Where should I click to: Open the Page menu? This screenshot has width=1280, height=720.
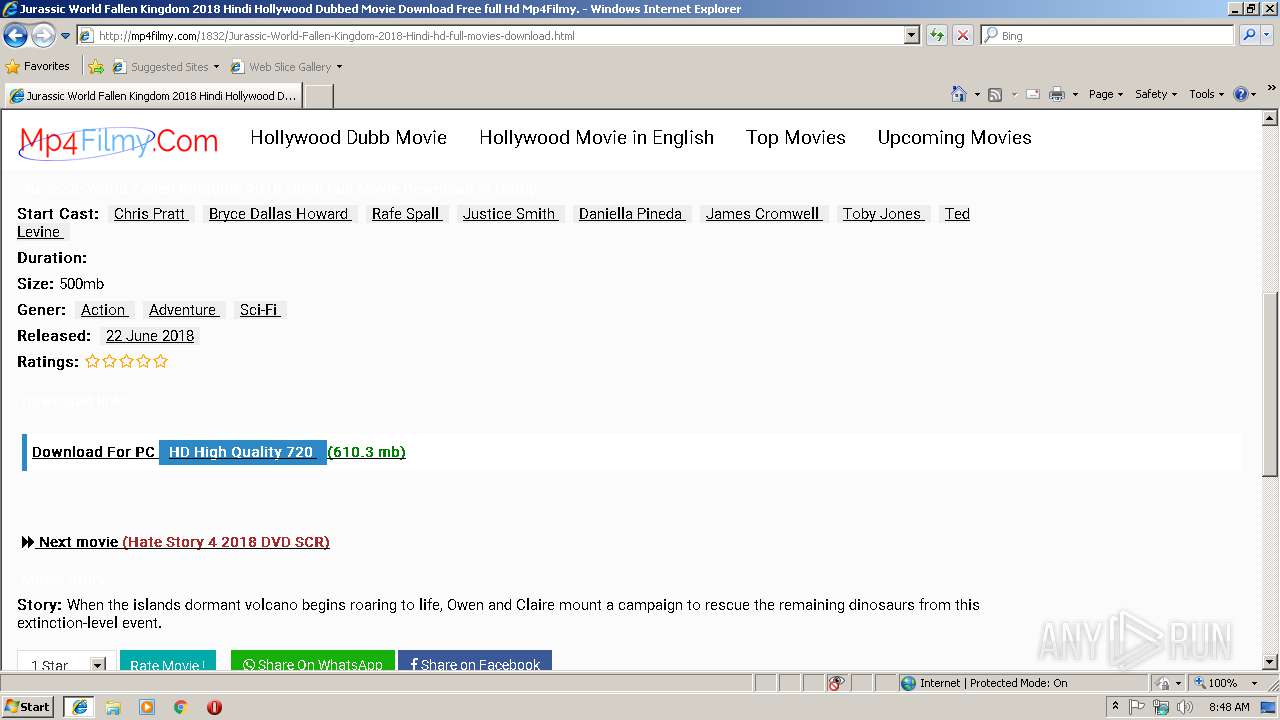[1105, 94]
